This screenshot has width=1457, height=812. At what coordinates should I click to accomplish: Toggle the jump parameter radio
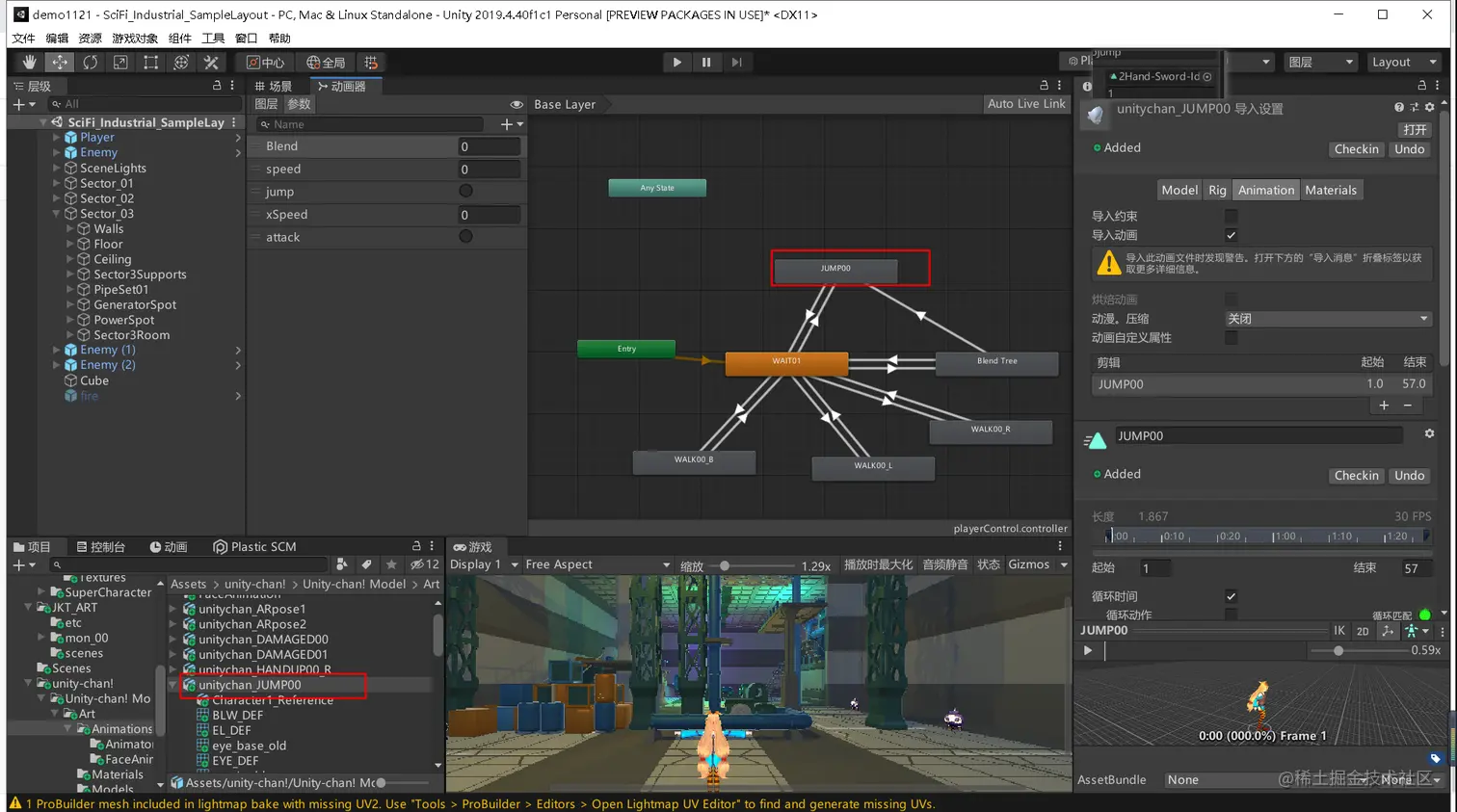point(465,191)
